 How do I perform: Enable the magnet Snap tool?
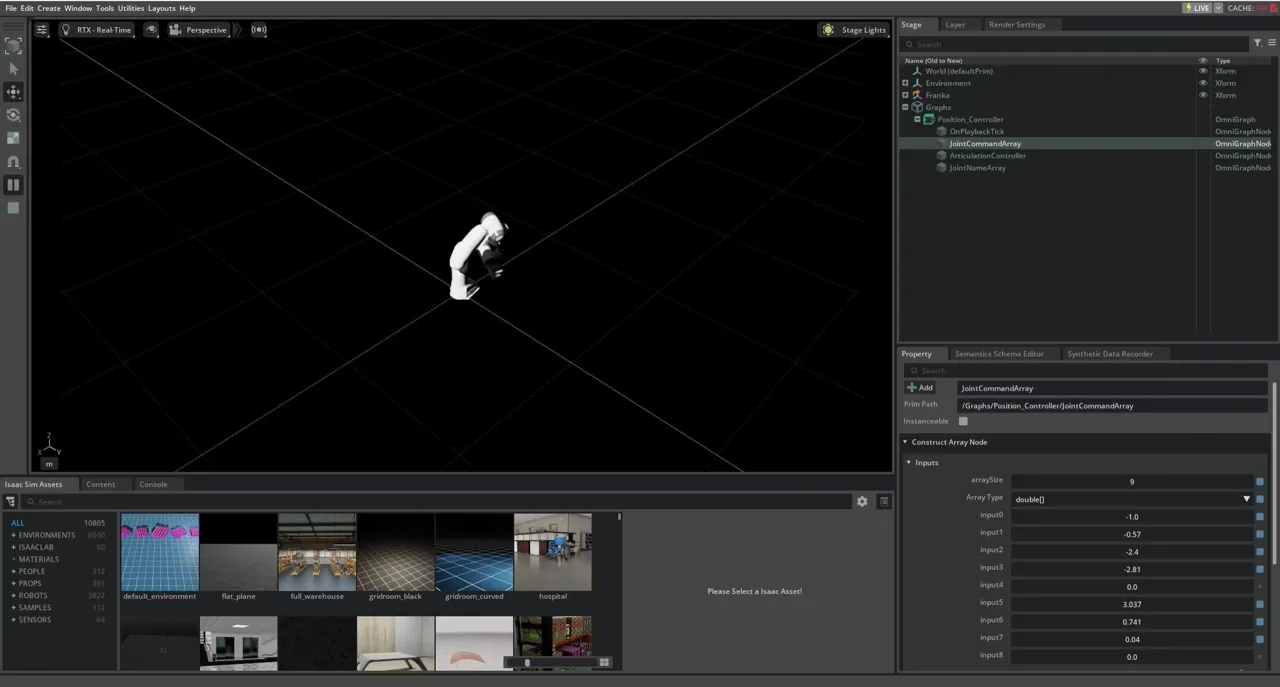13,161
